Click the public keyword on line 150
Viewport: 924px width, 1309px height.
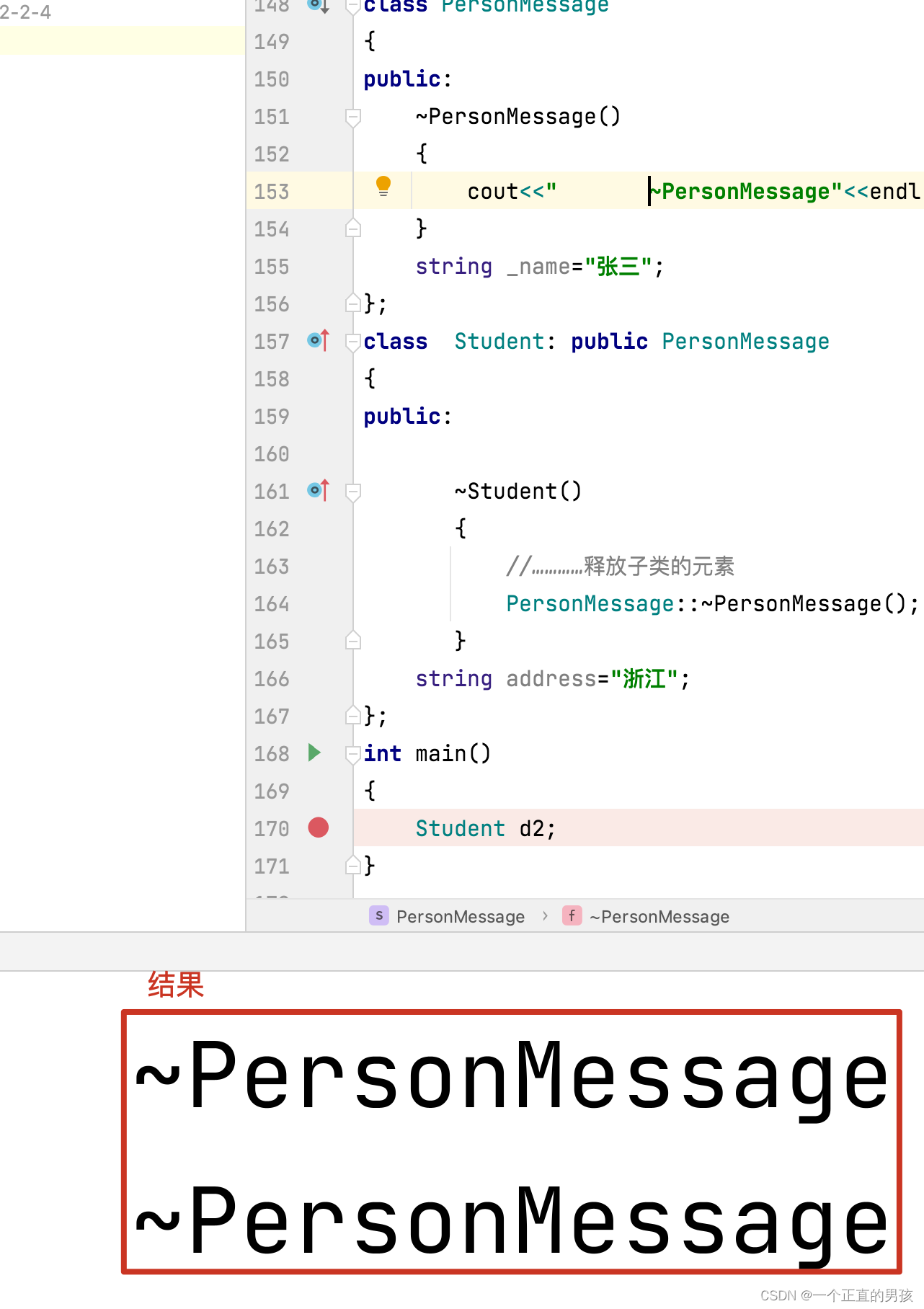pyautogui.click(x=402, y=79)
